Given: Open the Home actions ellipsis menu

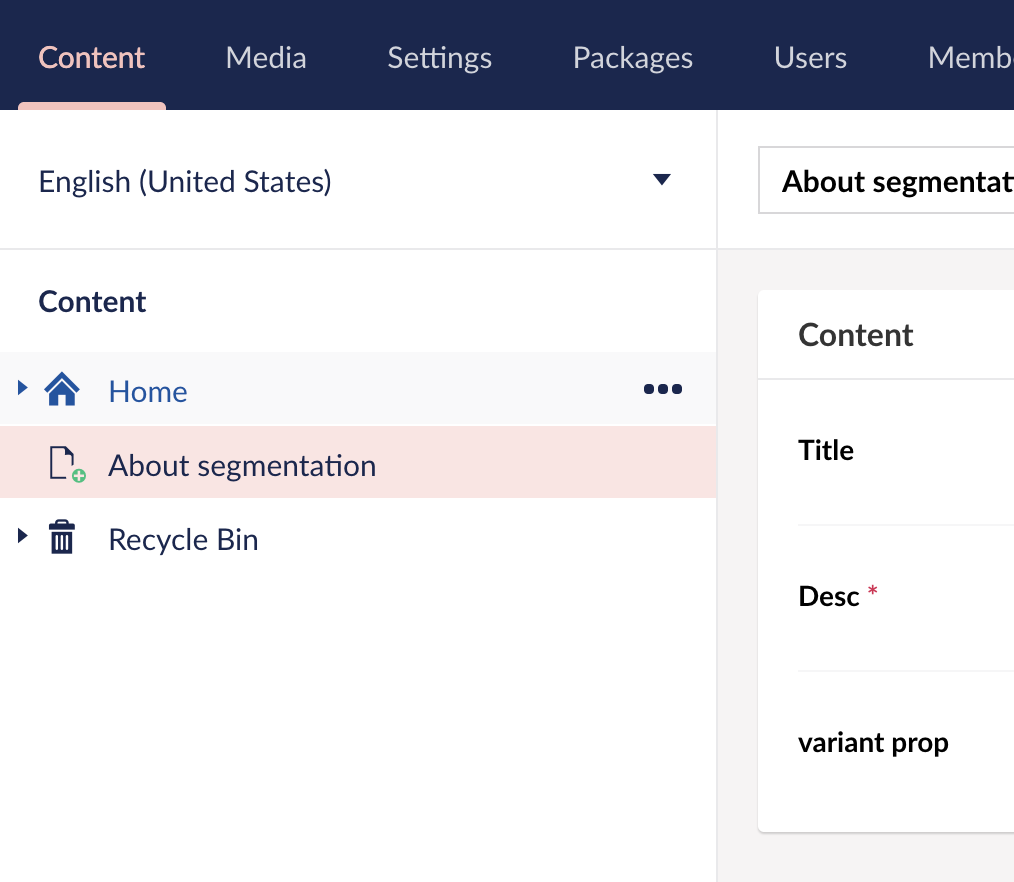Looking at the screenshot, I should click(662, 389).
